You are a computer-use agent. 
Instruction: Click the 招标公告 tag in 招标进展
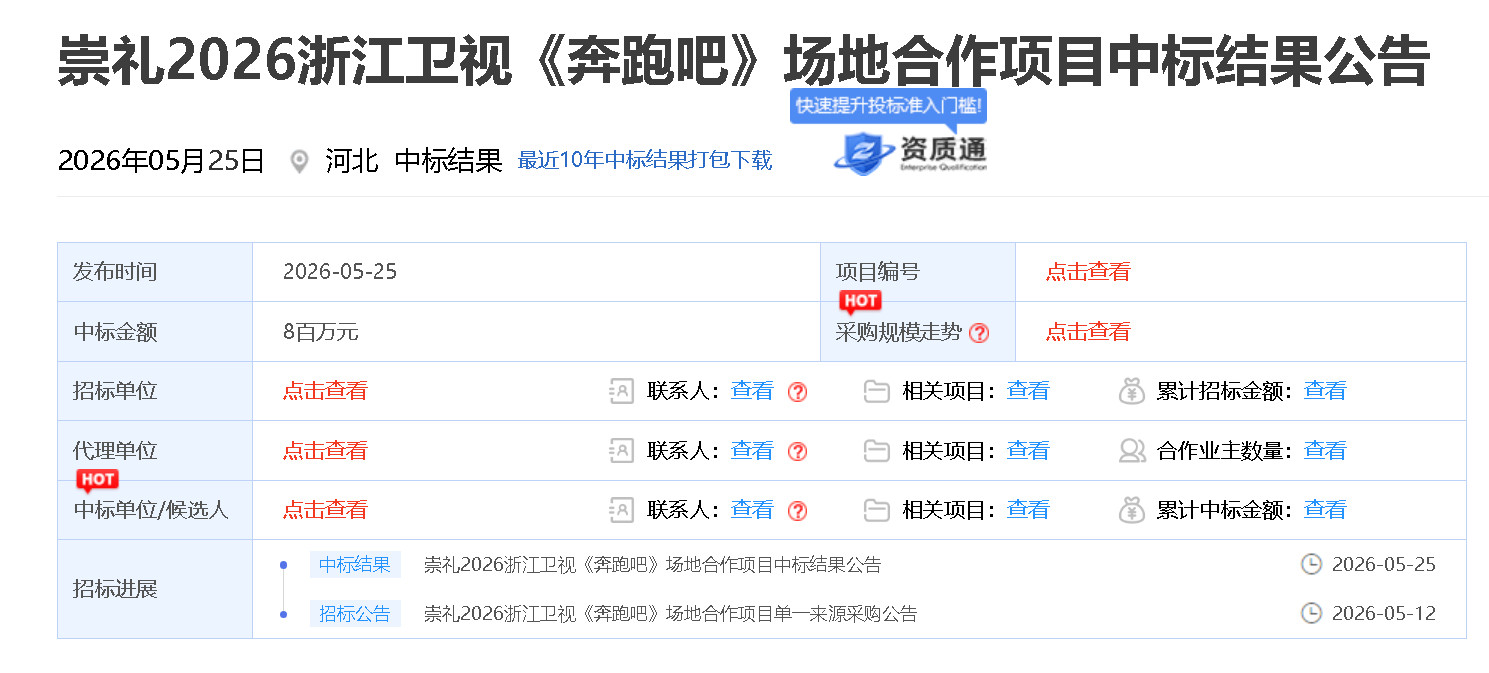355,614
